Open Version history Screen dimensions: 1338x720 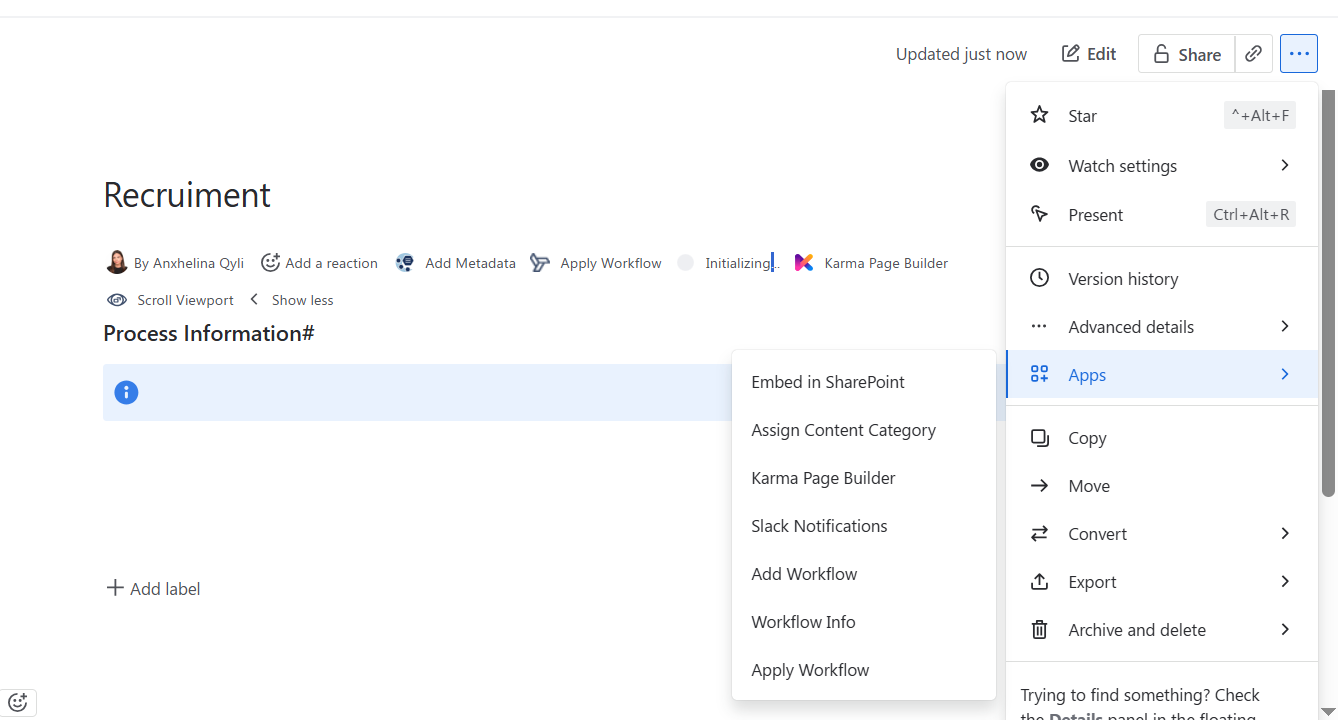tap(1122, 279)
